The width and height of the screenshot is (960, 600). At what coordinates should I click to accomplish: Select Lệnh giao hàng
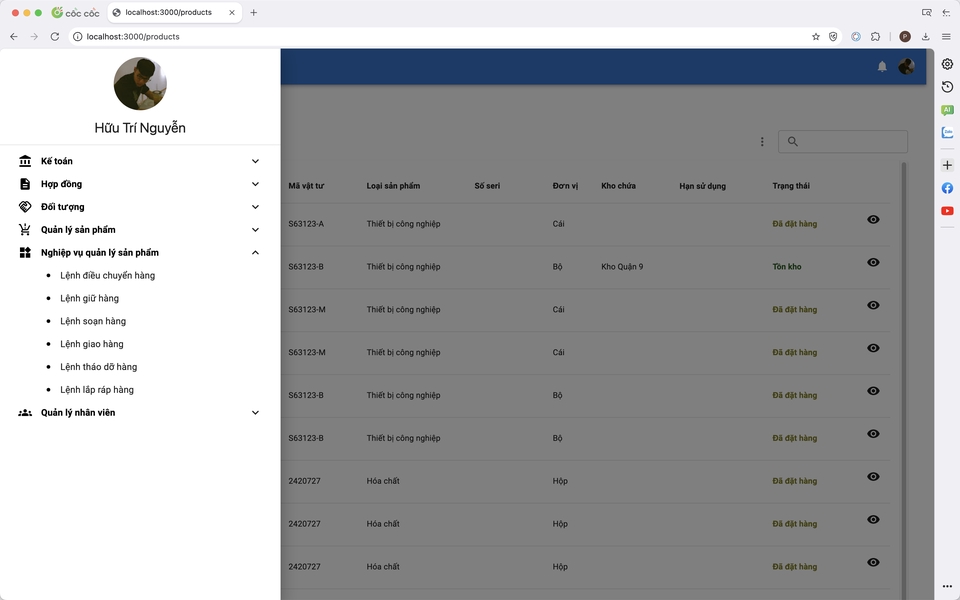(x=92, y=344)
